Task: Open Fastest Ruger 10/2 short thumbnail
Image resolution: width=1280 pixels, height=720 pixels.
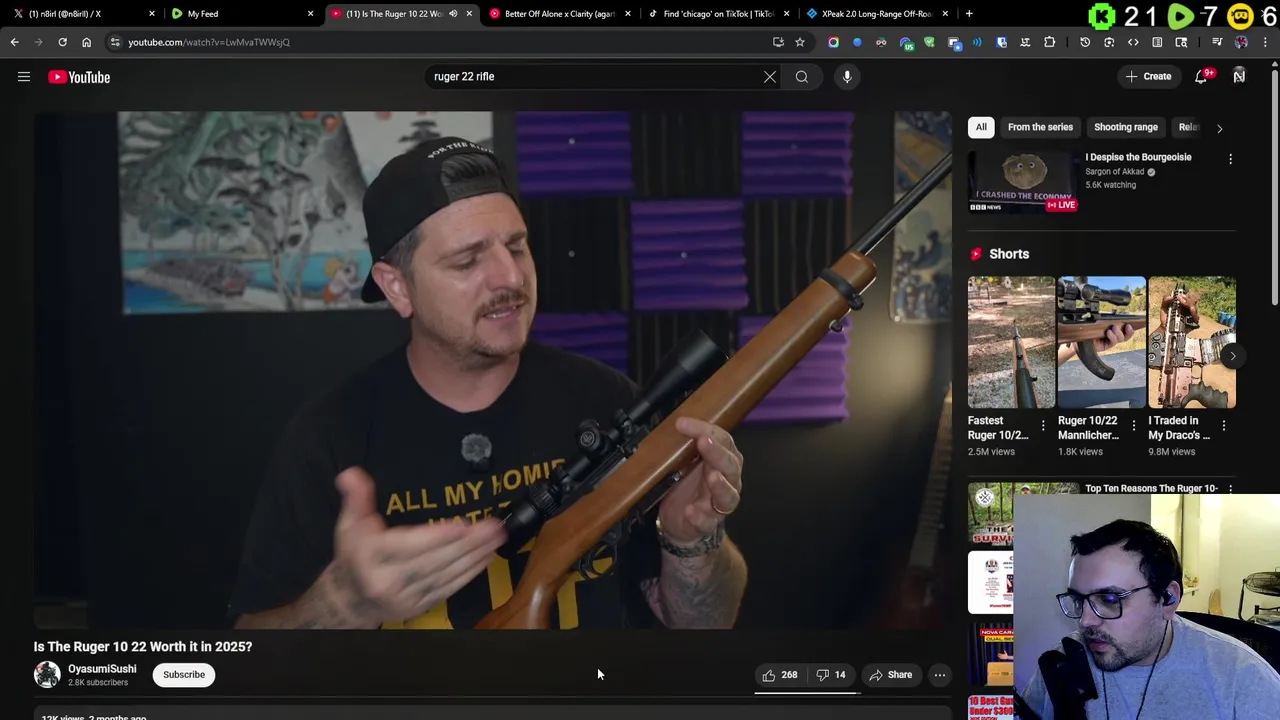Action: coord(1011,343)
